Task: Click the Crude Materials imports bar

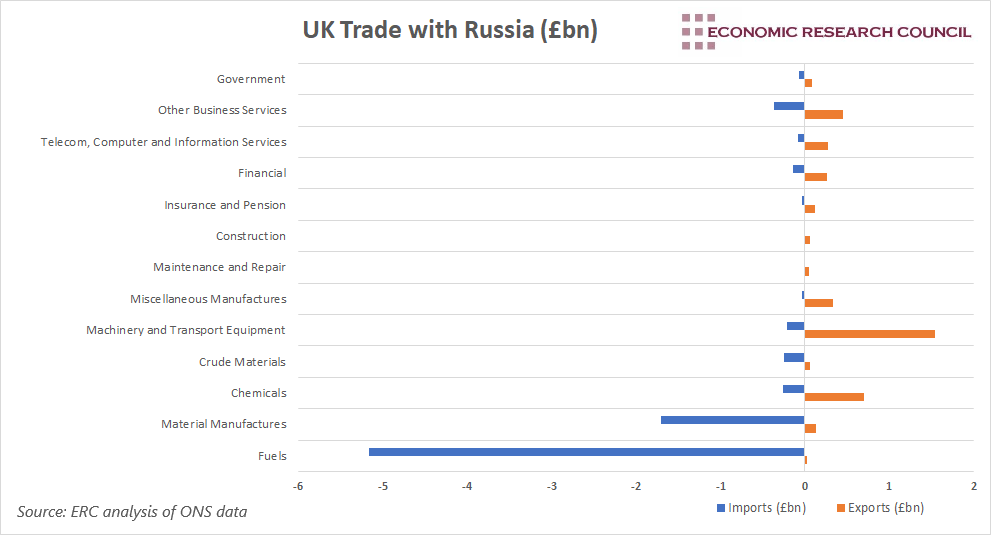Action: (x=794, y=357)
